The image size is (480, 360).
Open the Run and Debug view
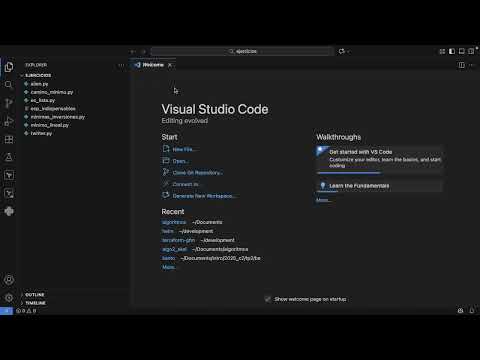coord(9,121)
